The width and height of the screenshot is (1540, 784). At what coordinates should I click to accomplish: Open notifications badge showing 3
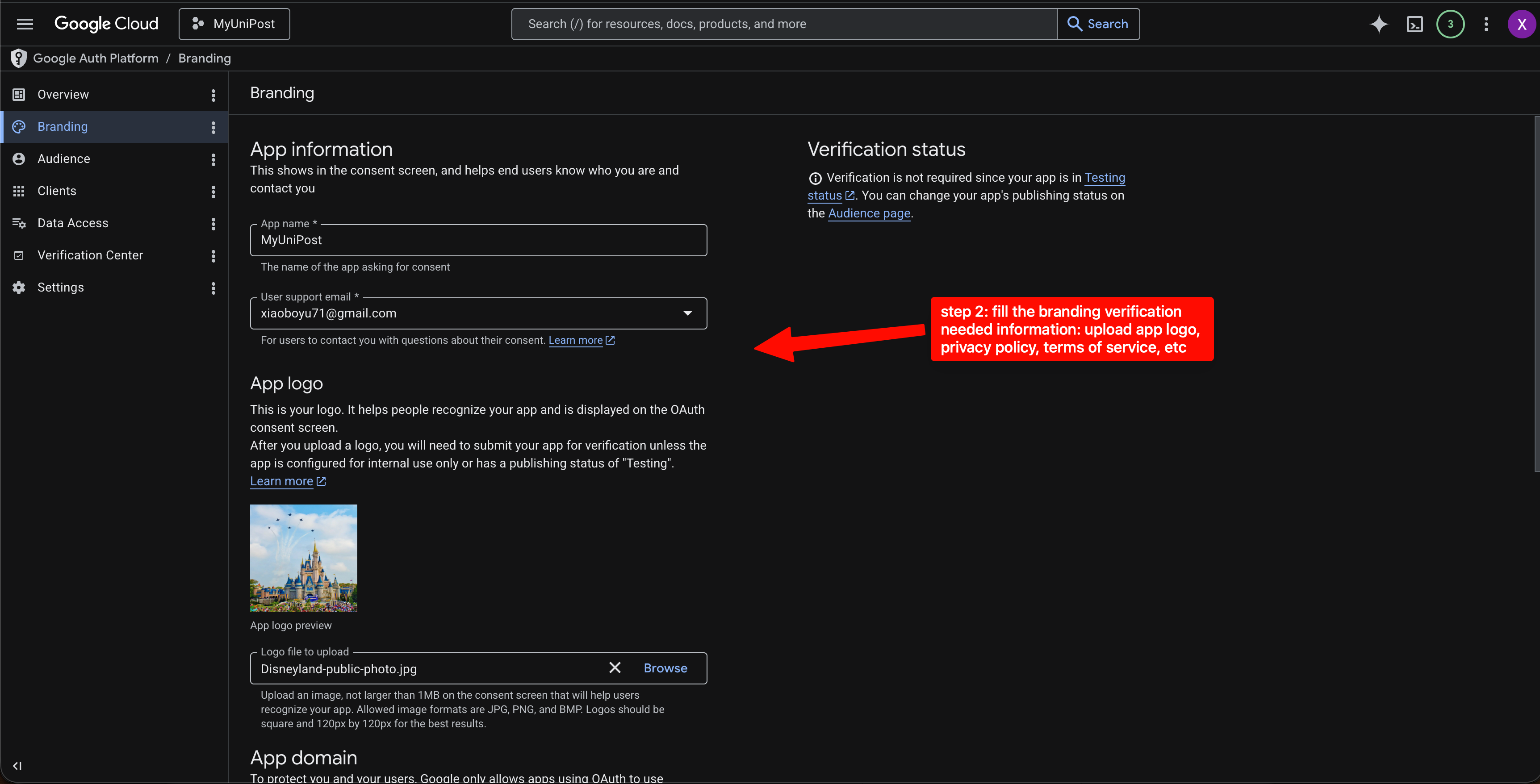pos(1450,24)
